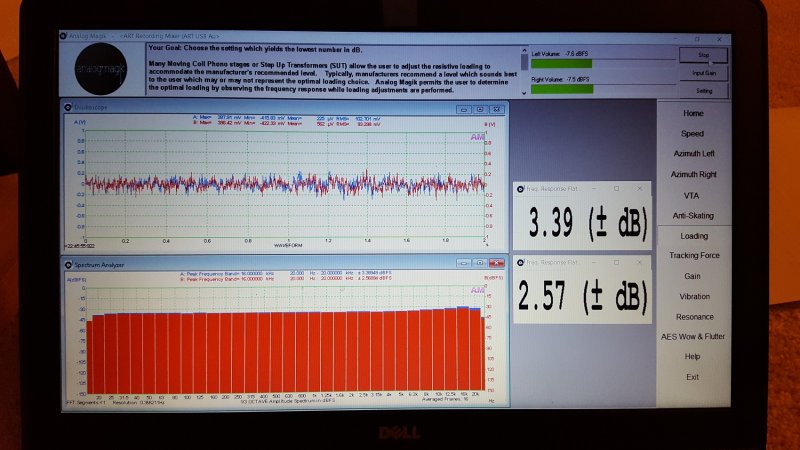Maximize the 2.57 dB frequency response window
Image resolution: width=800 pixels, height=450 pixels.
616,262
